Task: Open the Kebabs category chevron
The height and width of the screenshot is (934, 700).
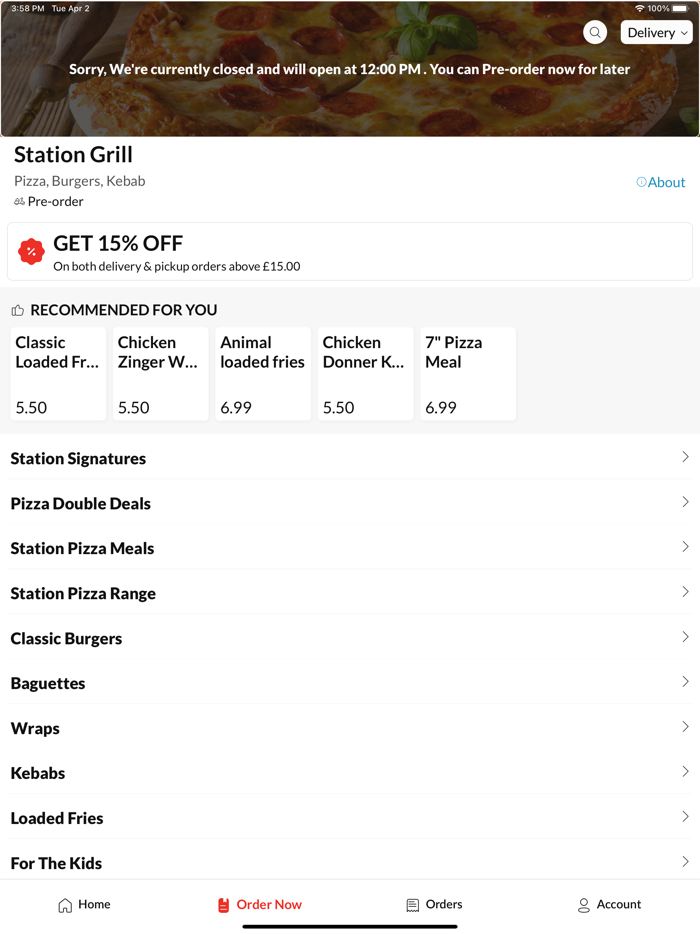Action: 686,772
